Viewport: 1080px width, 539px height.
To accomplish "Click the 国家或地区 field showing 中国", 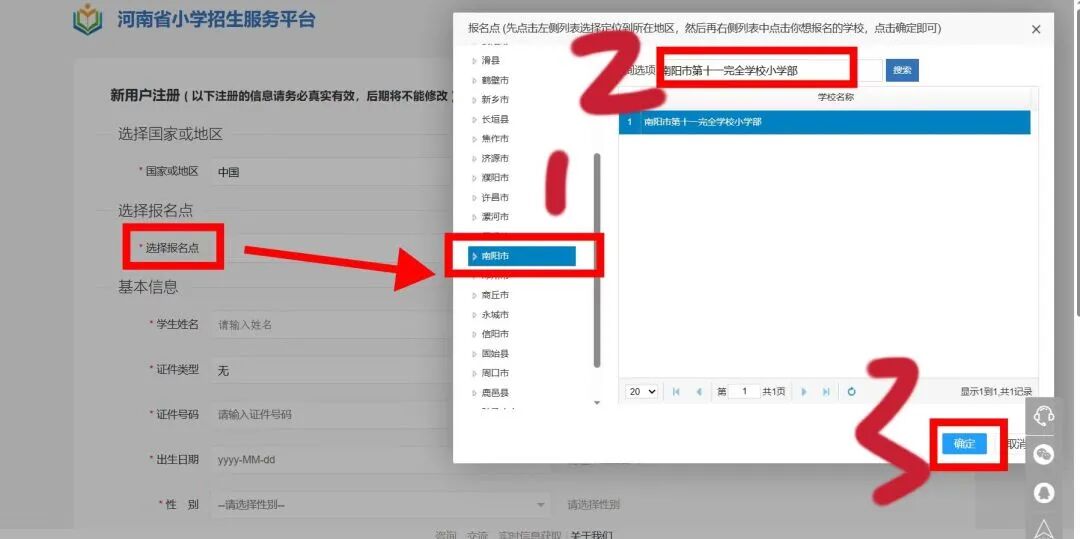I will click(x=331, y=172).
